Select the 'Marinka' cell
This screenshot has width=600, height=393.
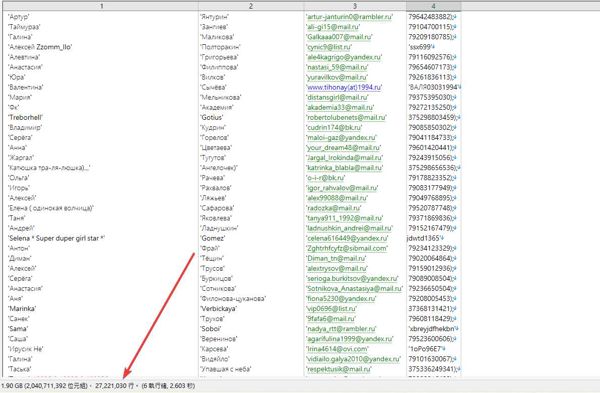[x=22, y=309]
